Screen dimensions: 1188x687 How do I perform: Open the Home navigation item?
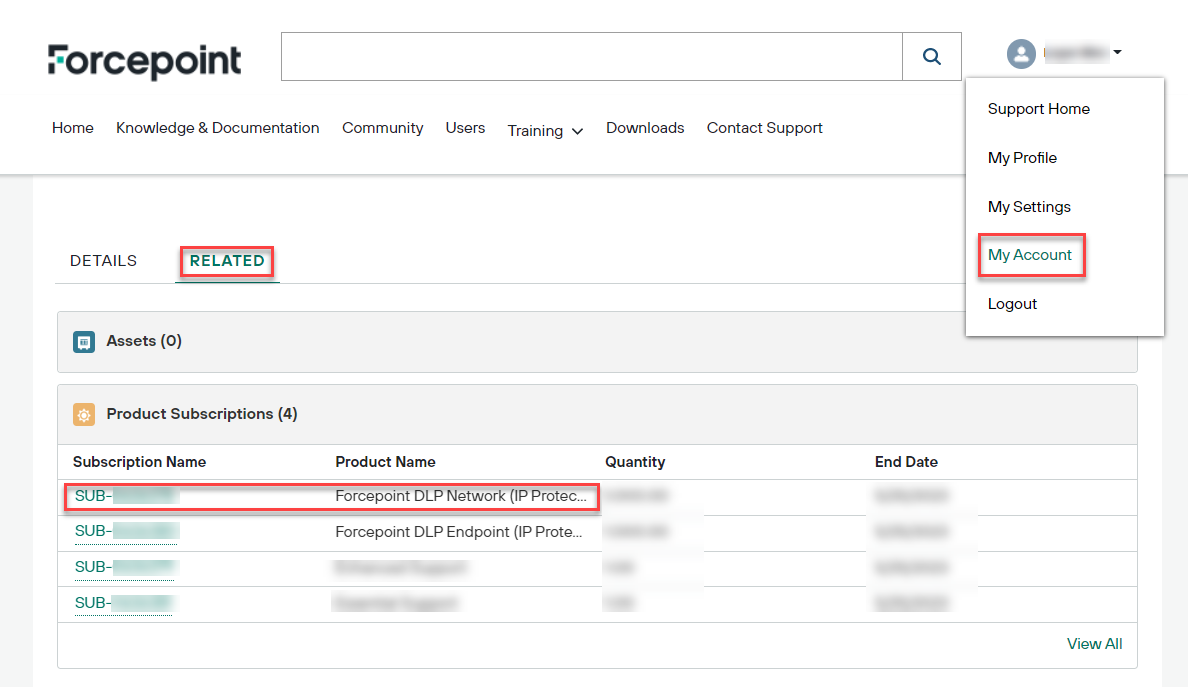point(72,128)
